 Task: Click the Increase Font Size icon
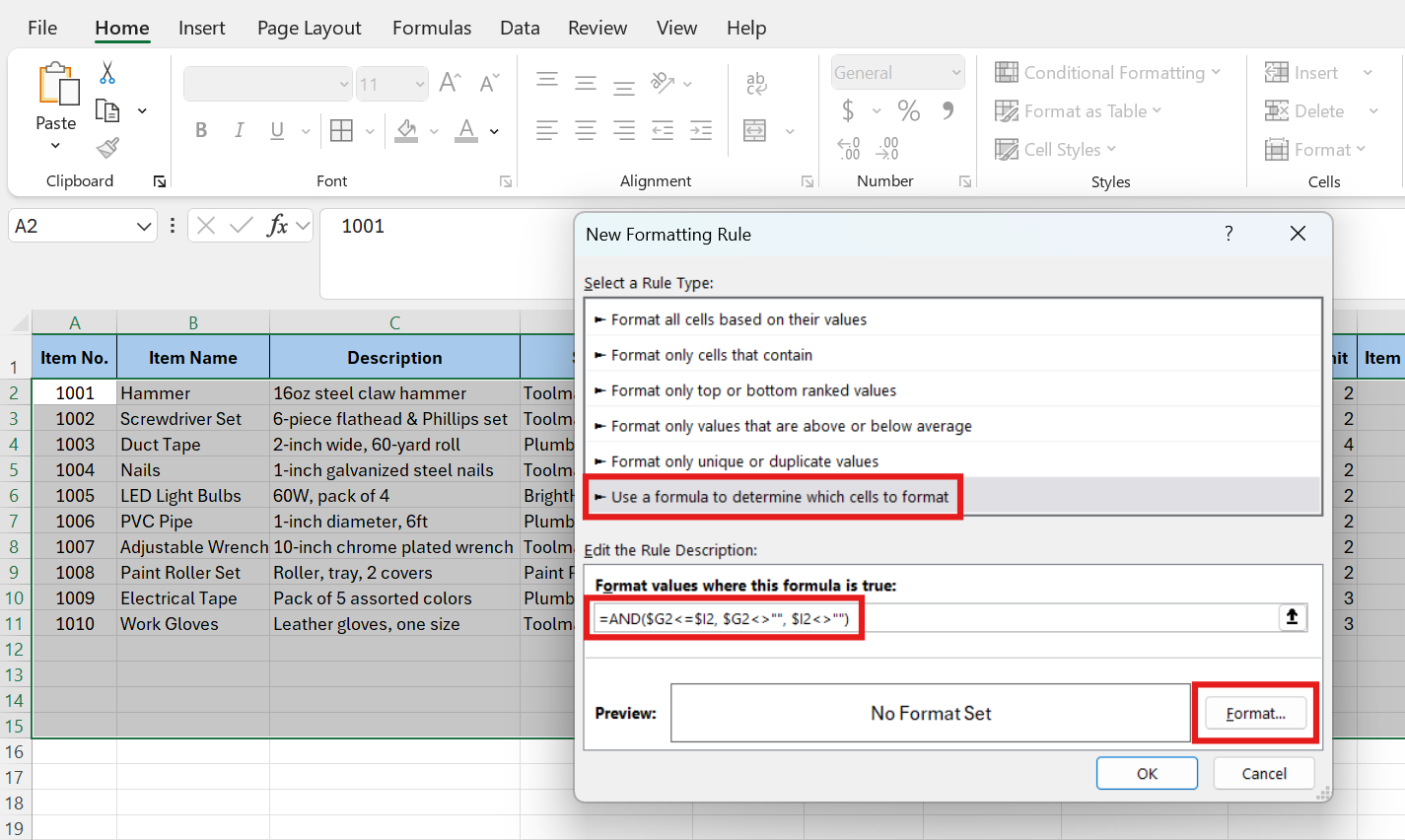[x=450, y=84]
